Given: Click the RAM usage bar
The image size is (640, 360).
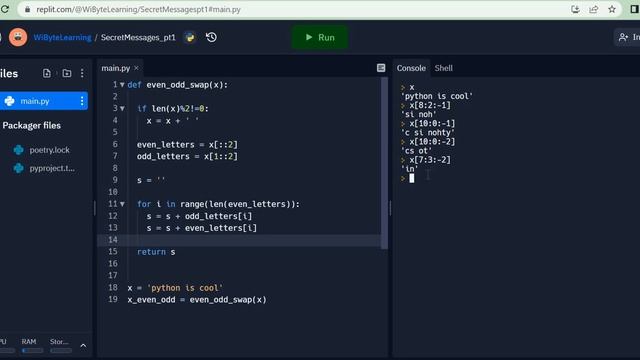Looking at the screenshot, I should click(x=32, y=350).
